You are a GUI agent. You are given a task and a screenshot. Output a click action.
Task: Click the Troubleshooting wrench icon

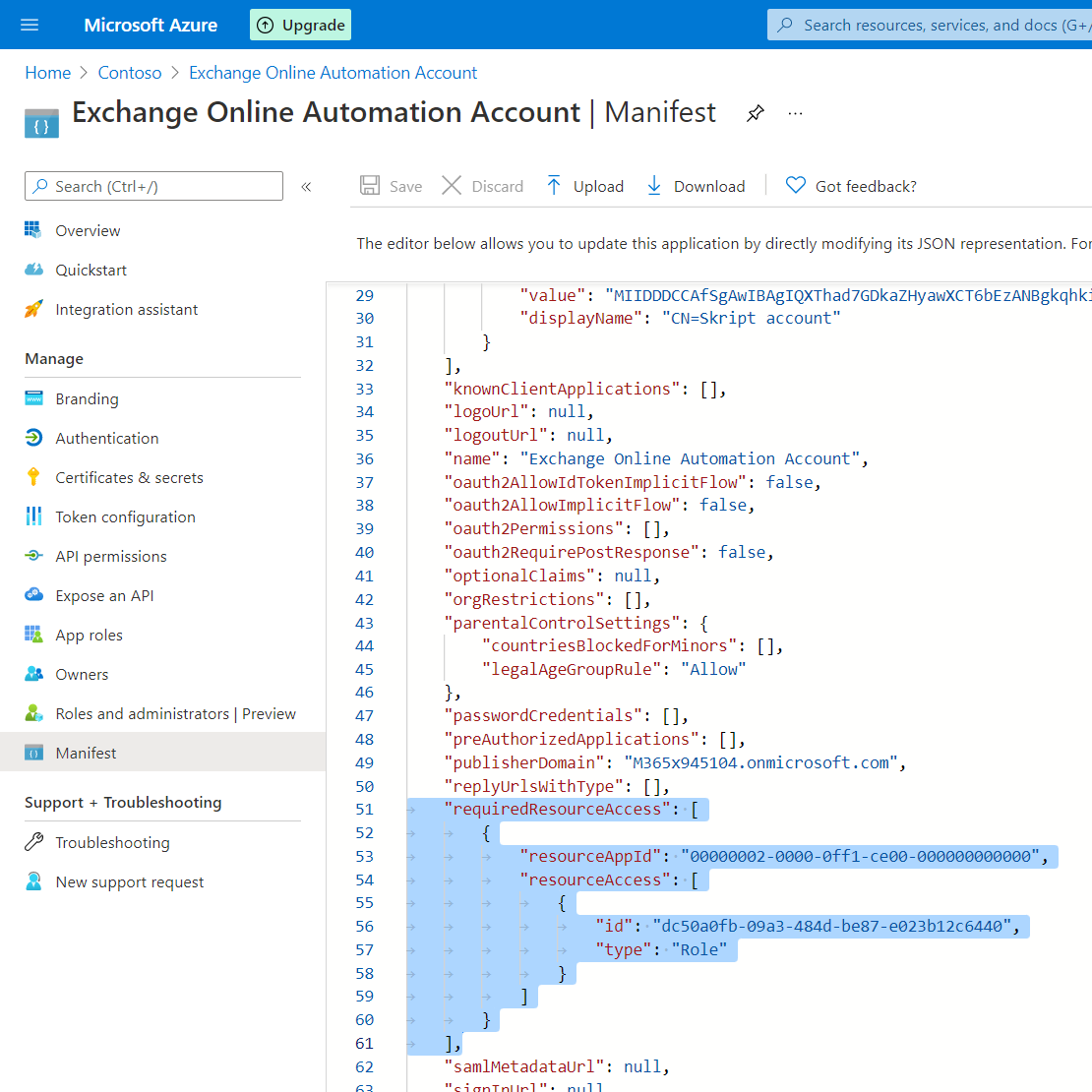pyautogui.click(x=33, y=842)
